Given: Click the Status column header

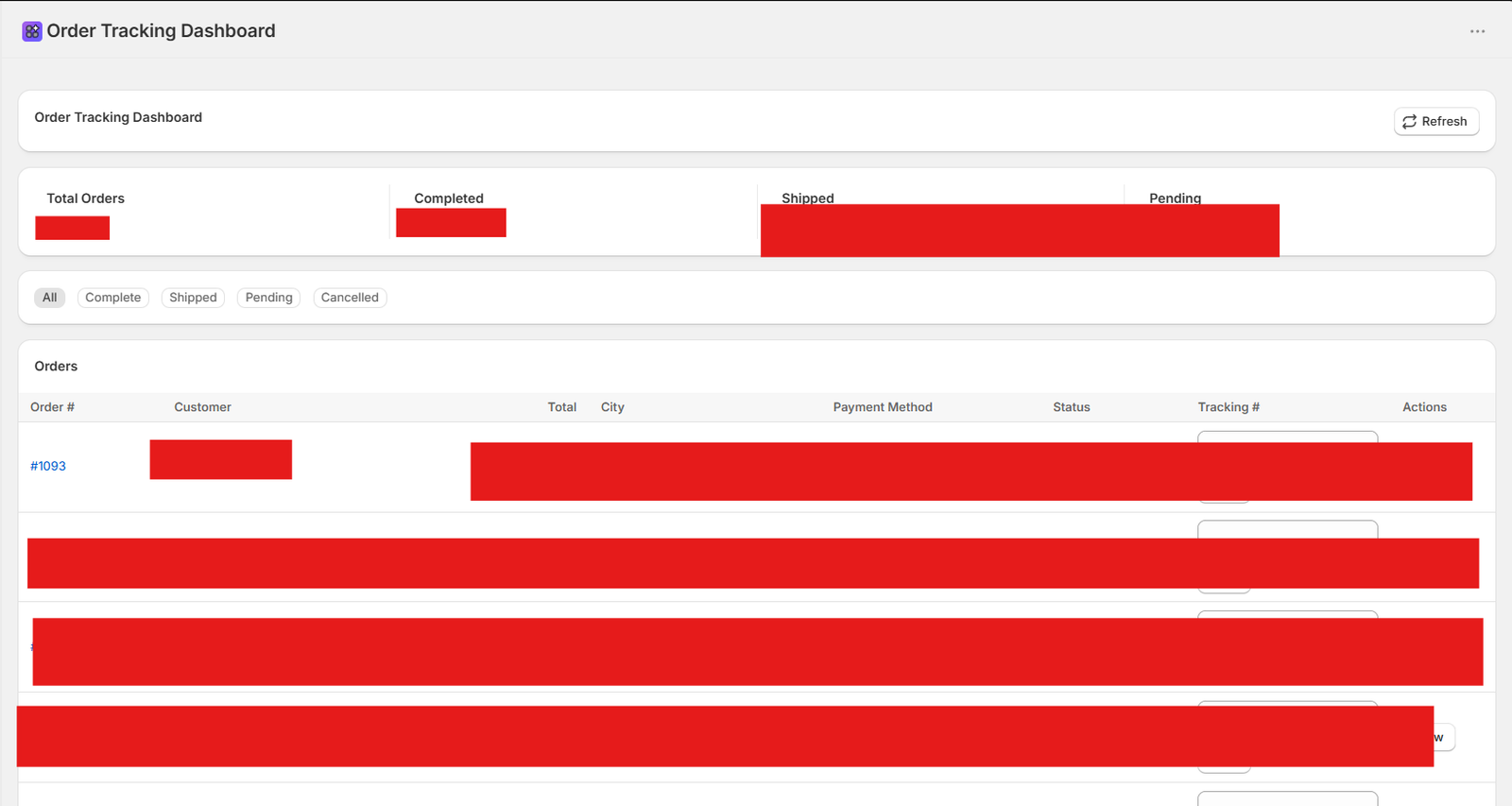Looking at the screenshot, I should pos(1072,407).
